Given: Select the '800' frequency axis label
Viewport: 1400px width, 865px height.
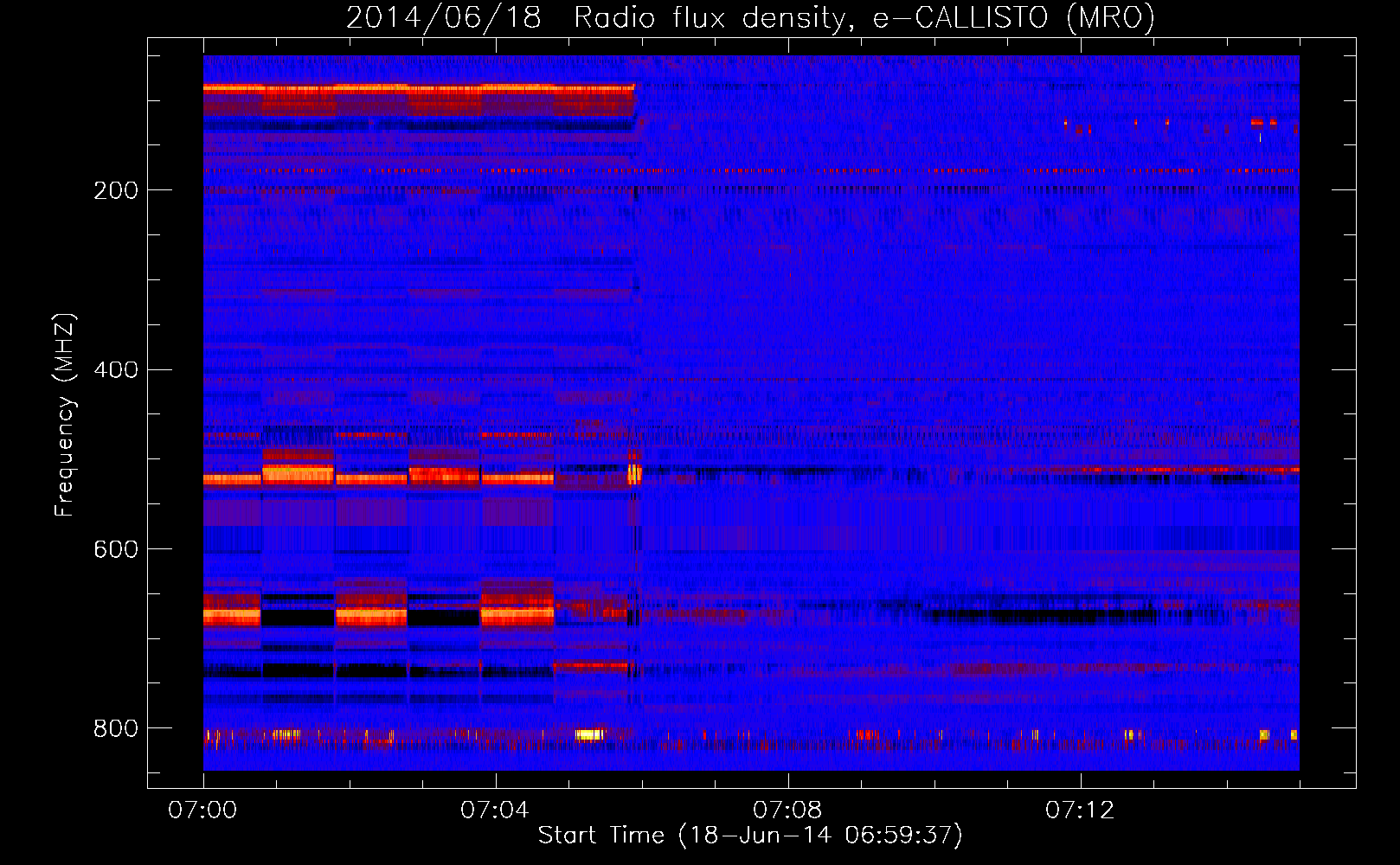Looking at the screenshot, I should (116, 729).
